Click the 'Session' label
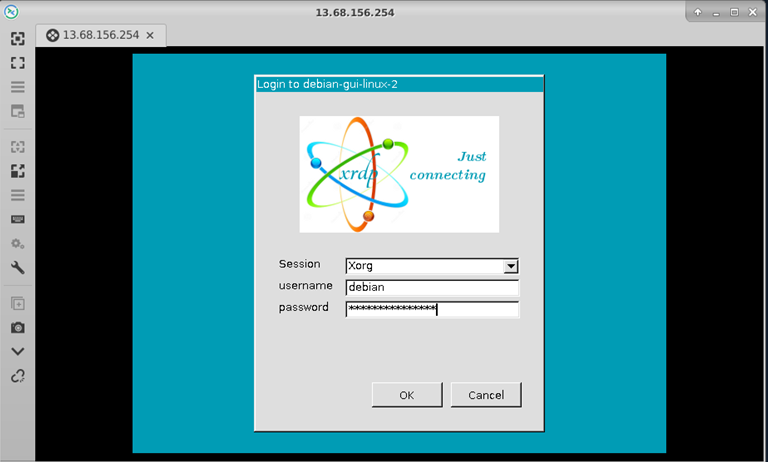The width and height of the screenshot is (768, 462). tap(299, 264)
